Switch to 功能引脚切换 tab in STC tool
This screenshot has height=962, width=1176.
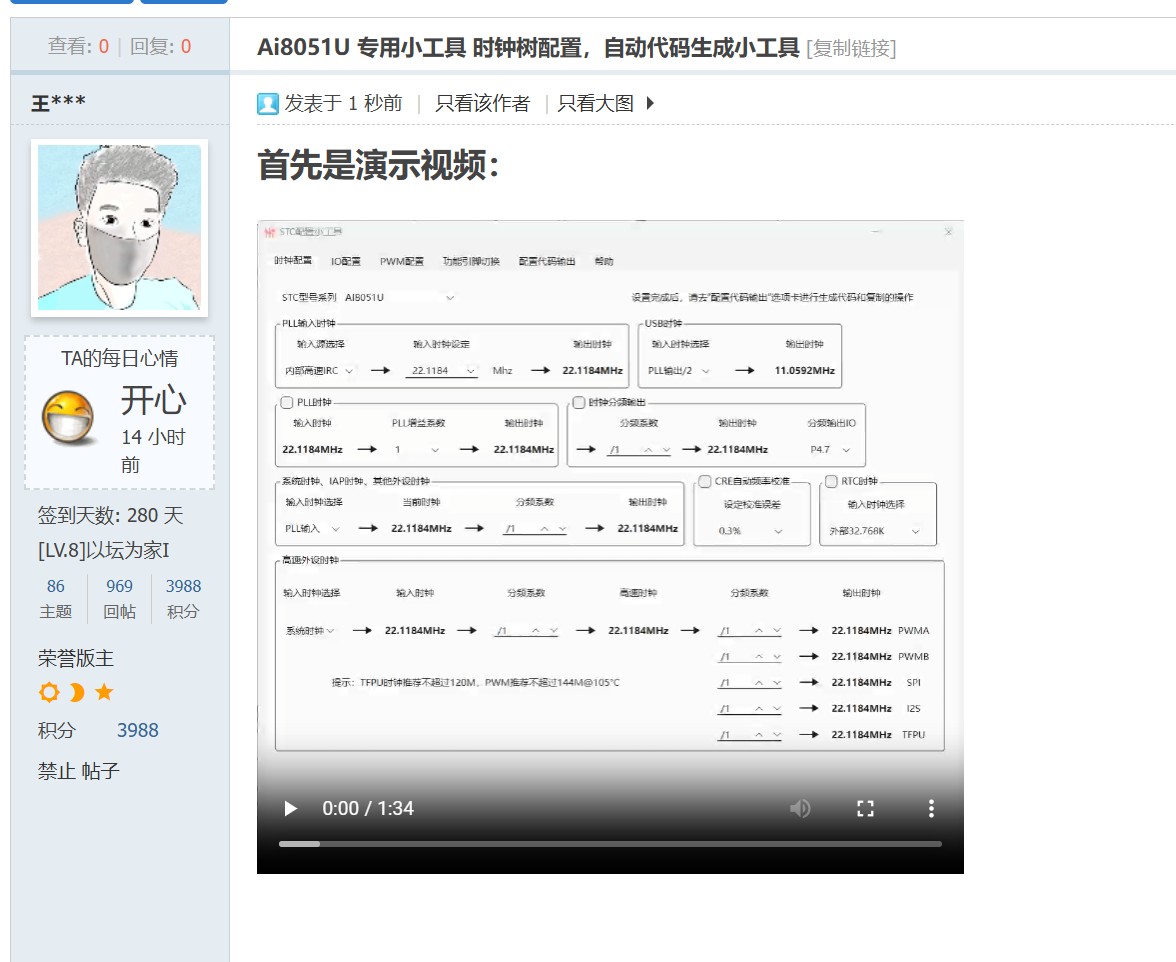(471, 261)
